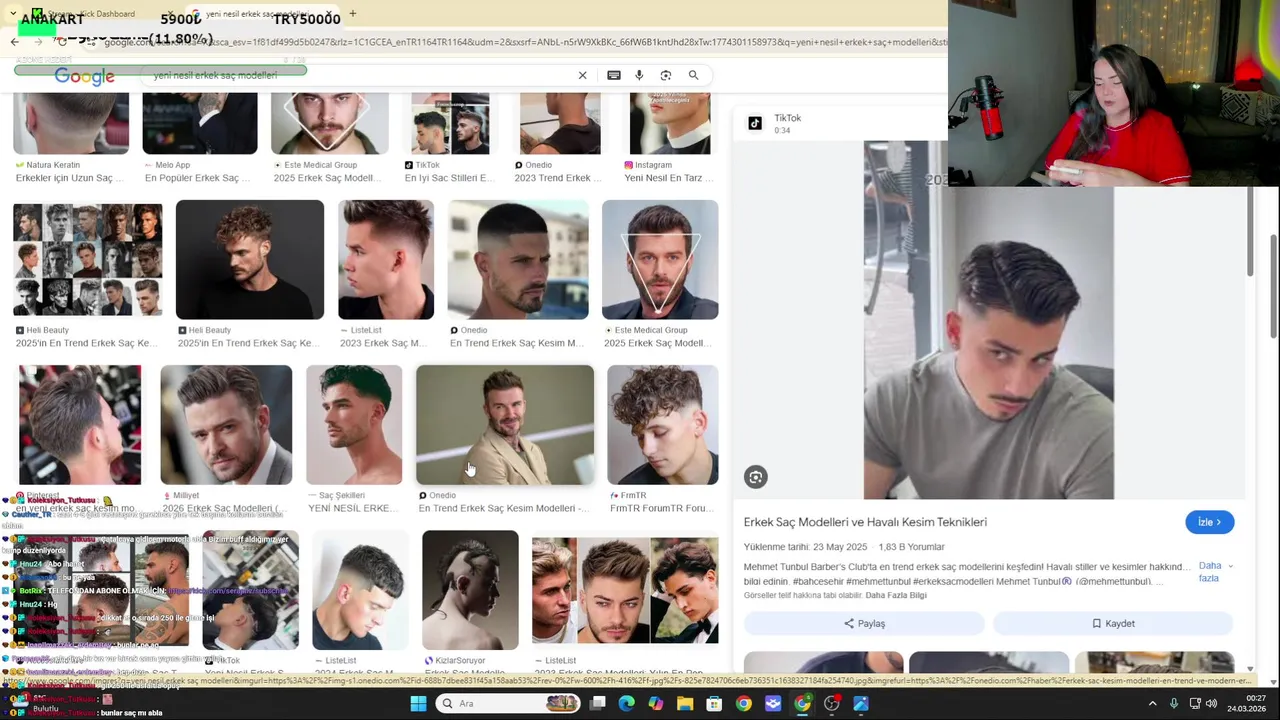Open FrmTR curly hair thumbnail
This screenshot has width=1280, height=720.
[x=662, y=425]
